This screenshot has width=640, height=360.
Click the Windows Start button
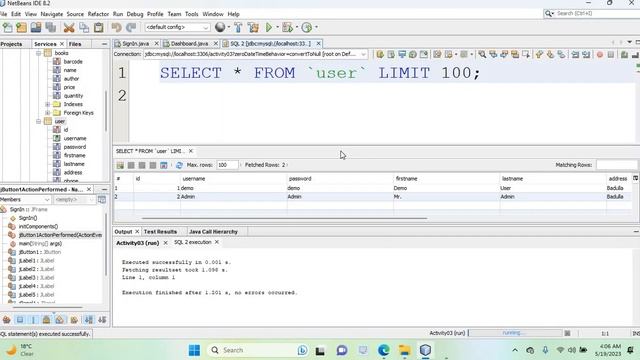[194, 350]
